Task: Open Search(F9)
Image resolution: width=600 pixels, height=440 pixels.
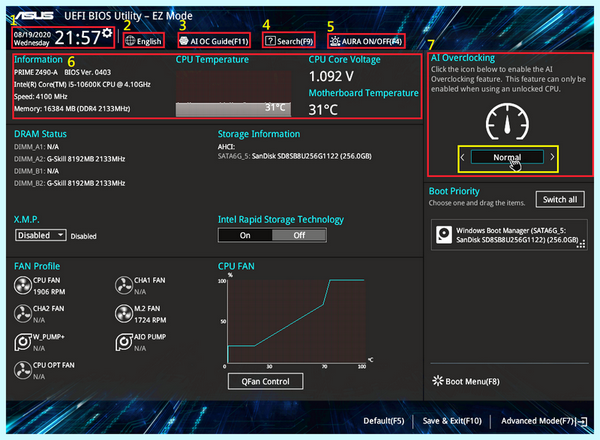Action: tap(289, 41)
